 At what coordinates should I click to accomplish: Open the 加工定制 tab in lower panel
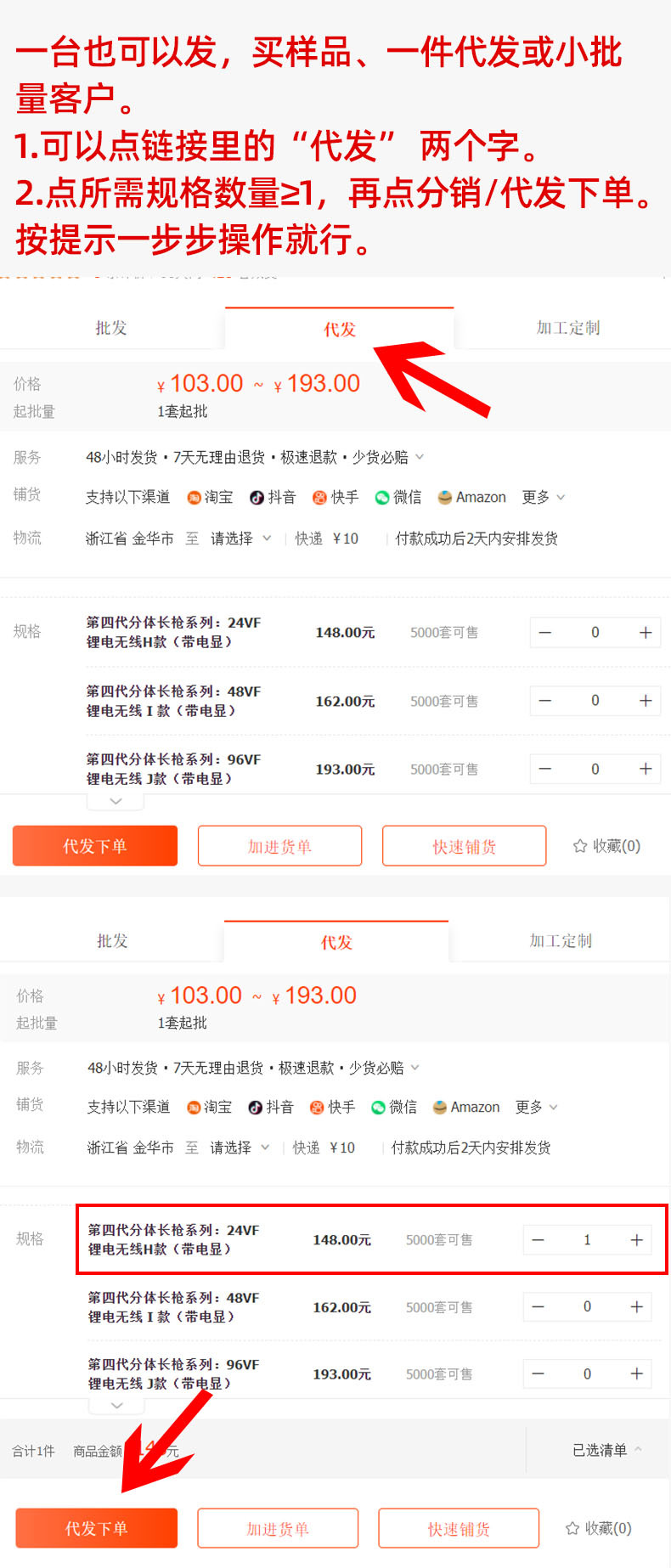560,940
